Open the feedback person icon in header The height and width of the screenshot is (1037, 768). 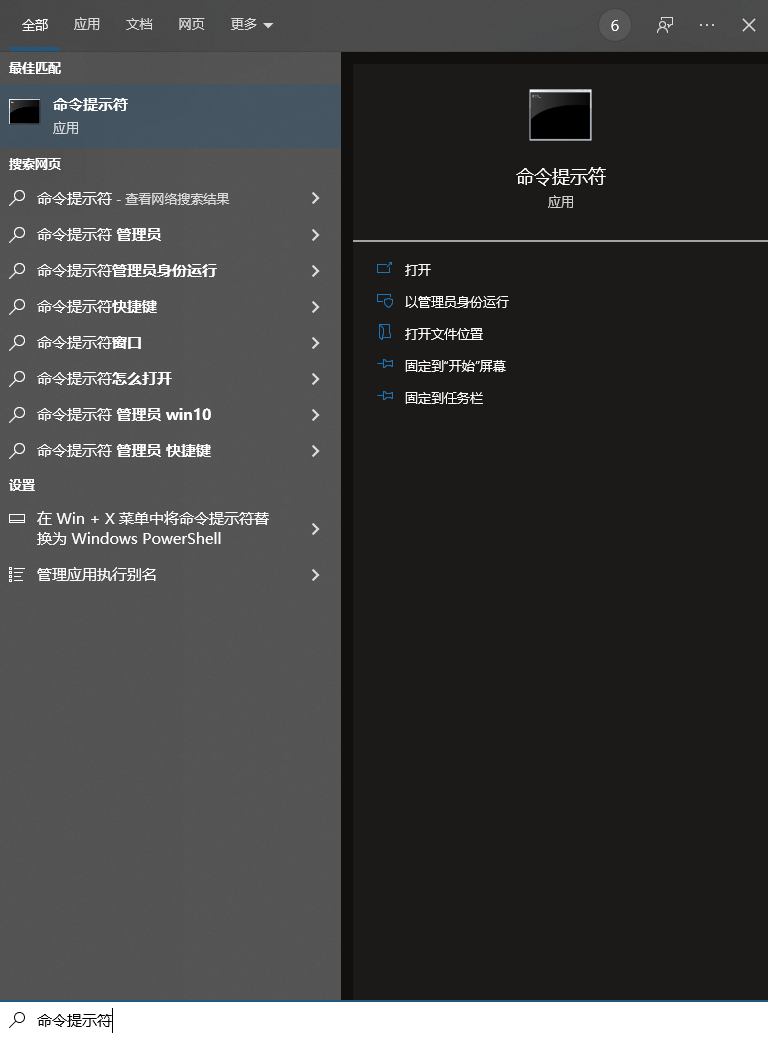pos(665,25)
